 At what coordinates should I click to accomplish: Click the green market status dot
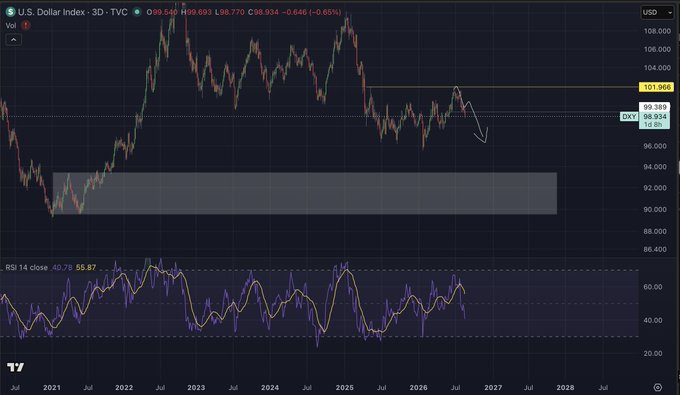(137, 12)
